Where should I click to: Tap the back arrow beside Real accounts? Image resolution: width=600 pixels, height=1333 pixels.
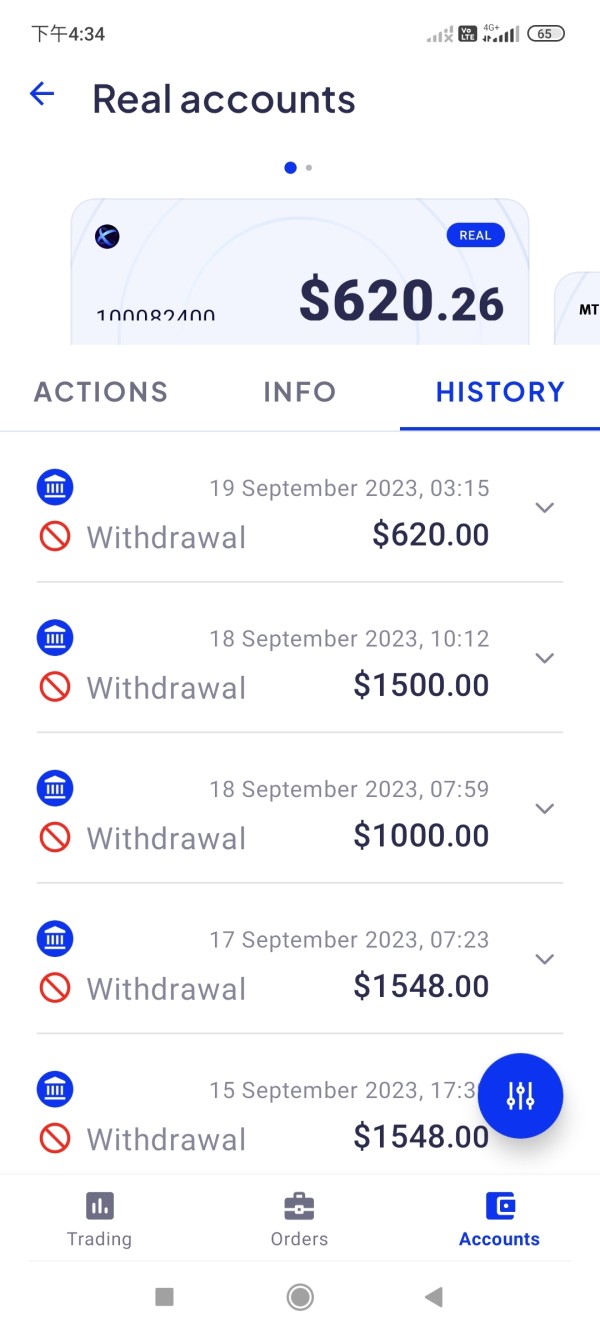pyautogui.click(x=42, y=95)
